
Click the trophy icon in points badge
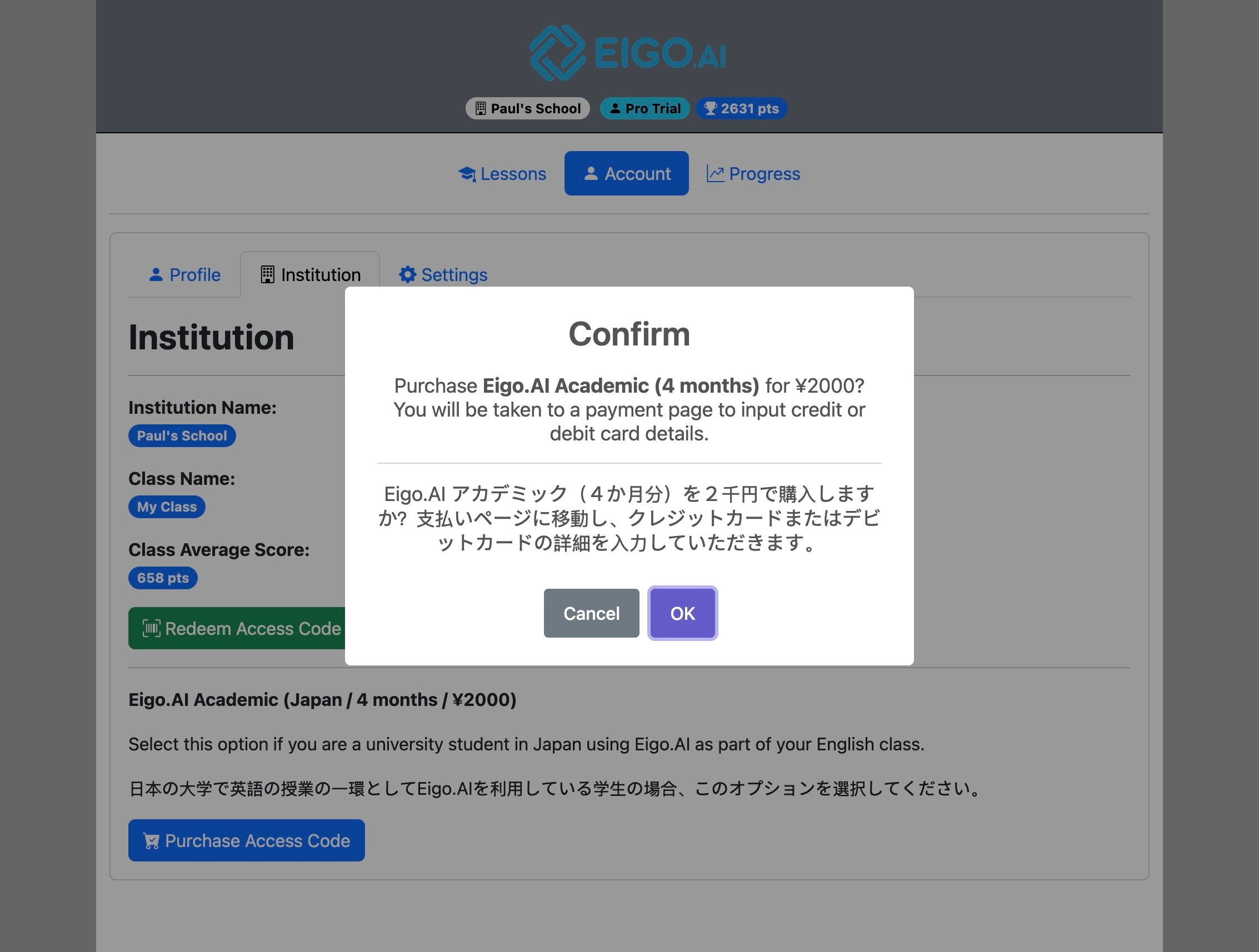[710, 108]
